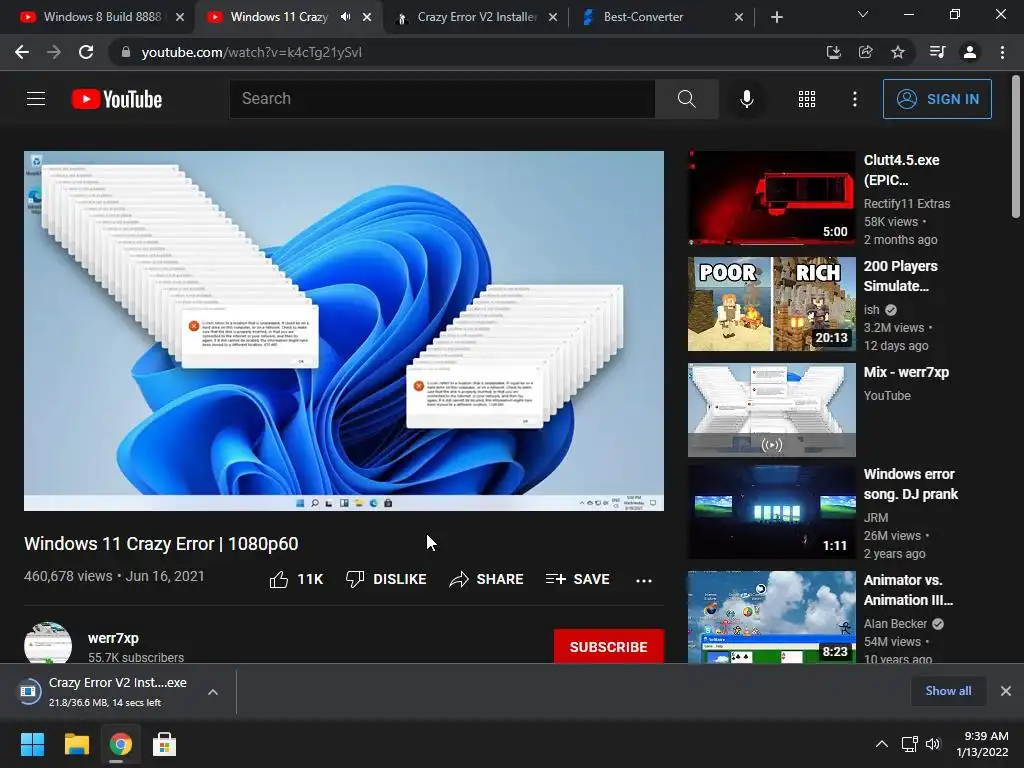Go back in Chrome
This screenshot has height=768, width=1024.
click(x=22, y=52)
